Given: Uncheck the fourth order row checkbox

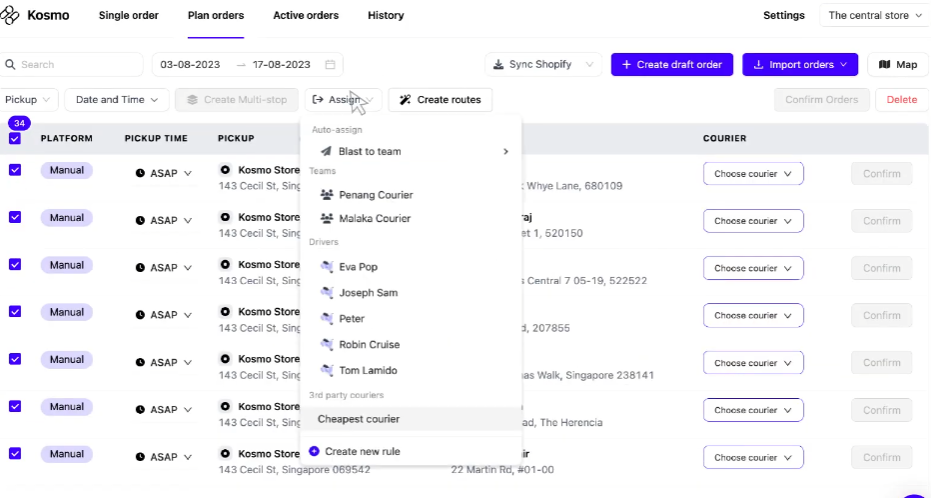Looking at the screenshot, I should [x=15, y=312].
